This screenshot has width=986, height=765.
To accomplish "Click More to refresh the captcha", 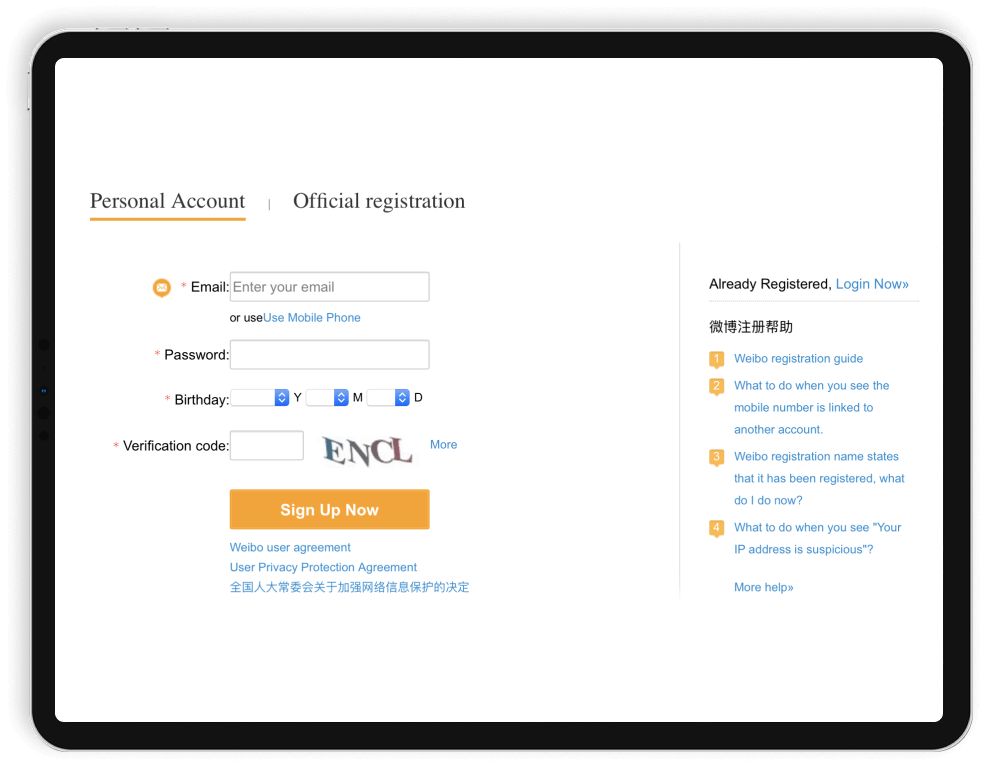I will (x=443, y=445).
